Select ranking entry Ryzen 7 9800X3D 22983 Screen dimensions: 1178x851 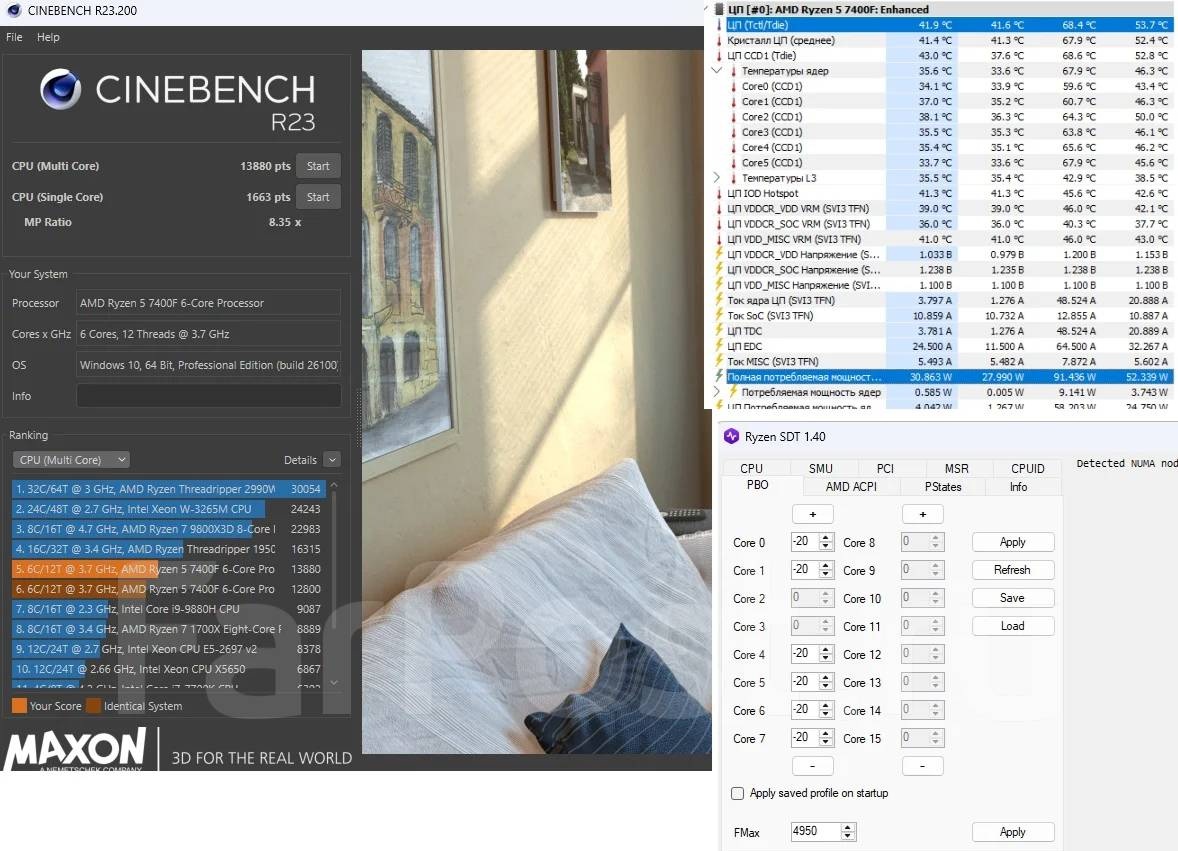tap(169, 529)
